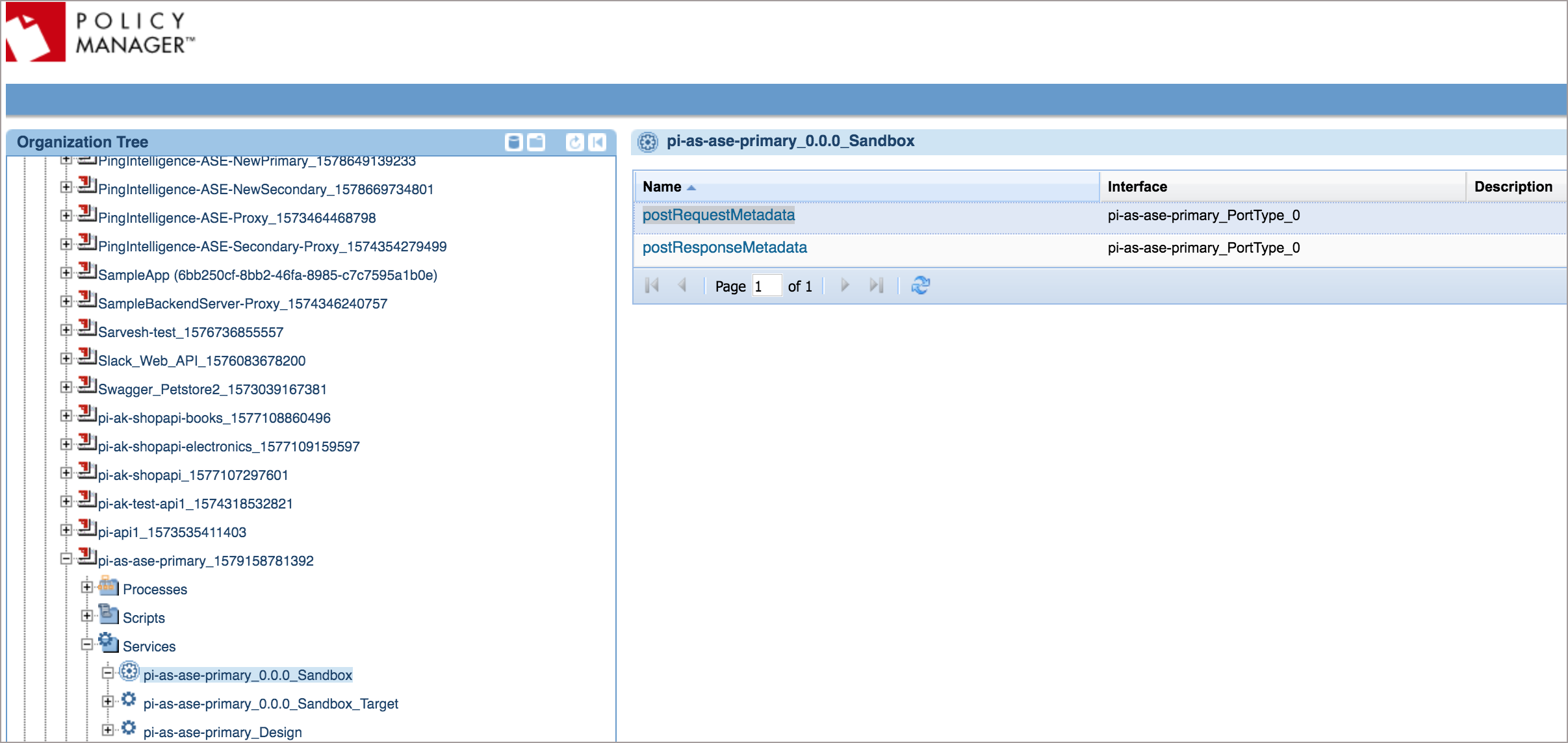1568x743 pixels.
Task: Click the gear icon of pi-as-ase-primary_0.0.0_Sandbox_Target
Action: point(129,700)
